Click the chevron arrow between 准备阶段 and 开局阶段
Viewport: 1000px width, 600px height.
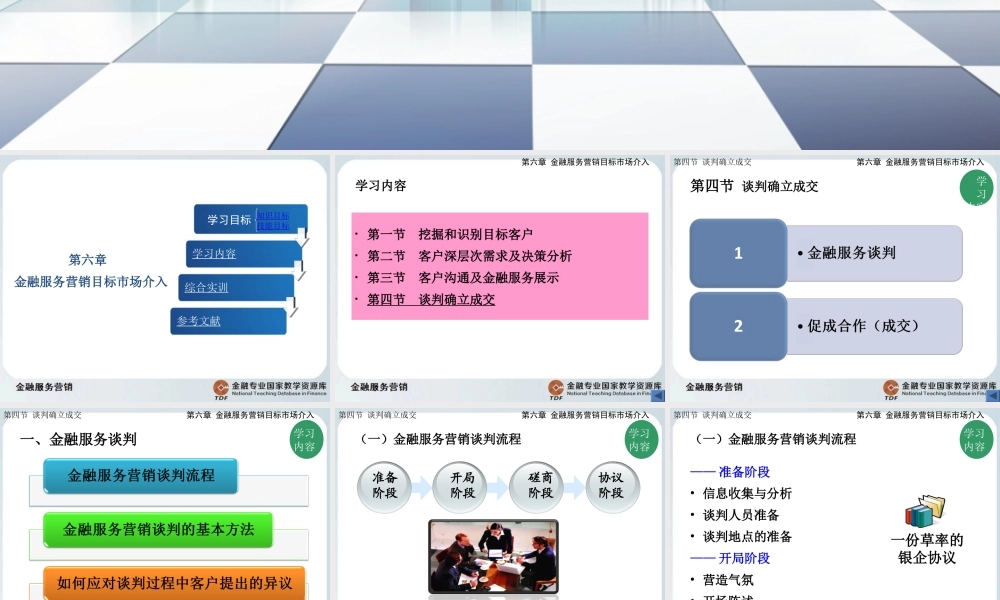(x=420, y=488)
